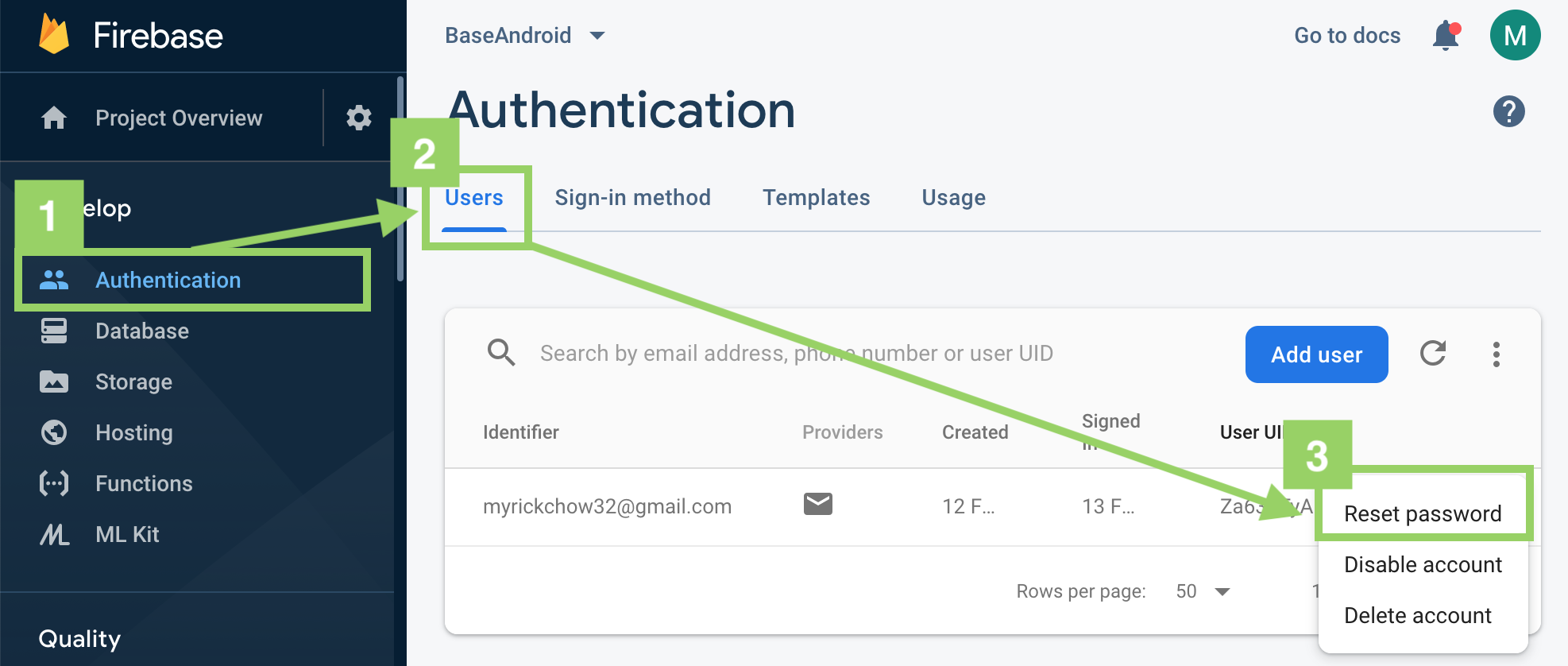Screen dimensions: 1568x666
Task: Open Functions via its sidebar icon
Action: 53,483
